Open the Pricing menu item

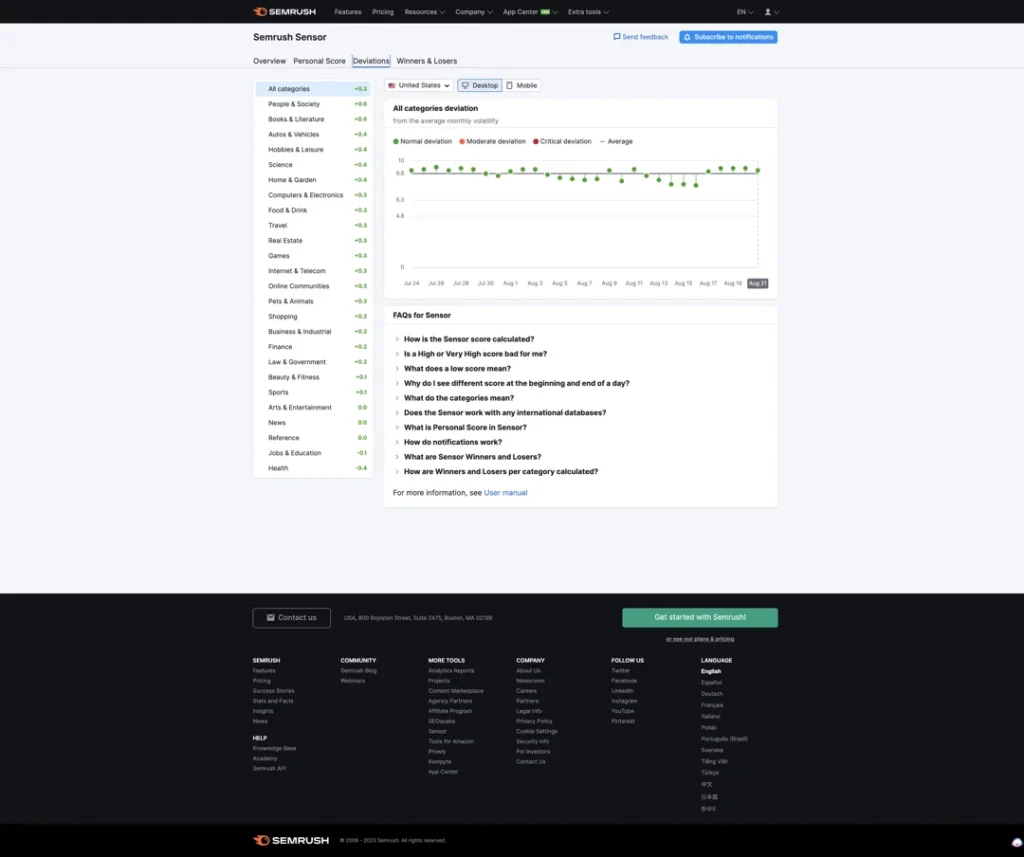(383, 12)
